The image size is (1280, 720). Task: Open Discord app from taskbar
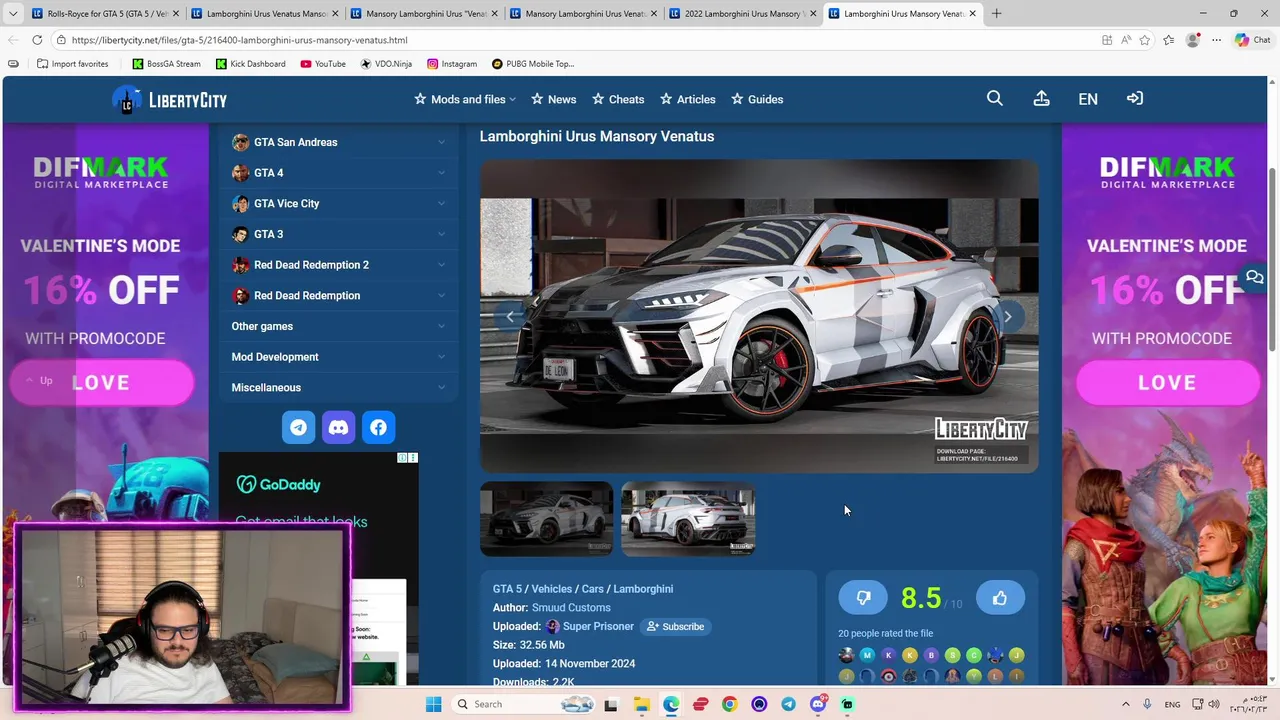click(818, 704)
